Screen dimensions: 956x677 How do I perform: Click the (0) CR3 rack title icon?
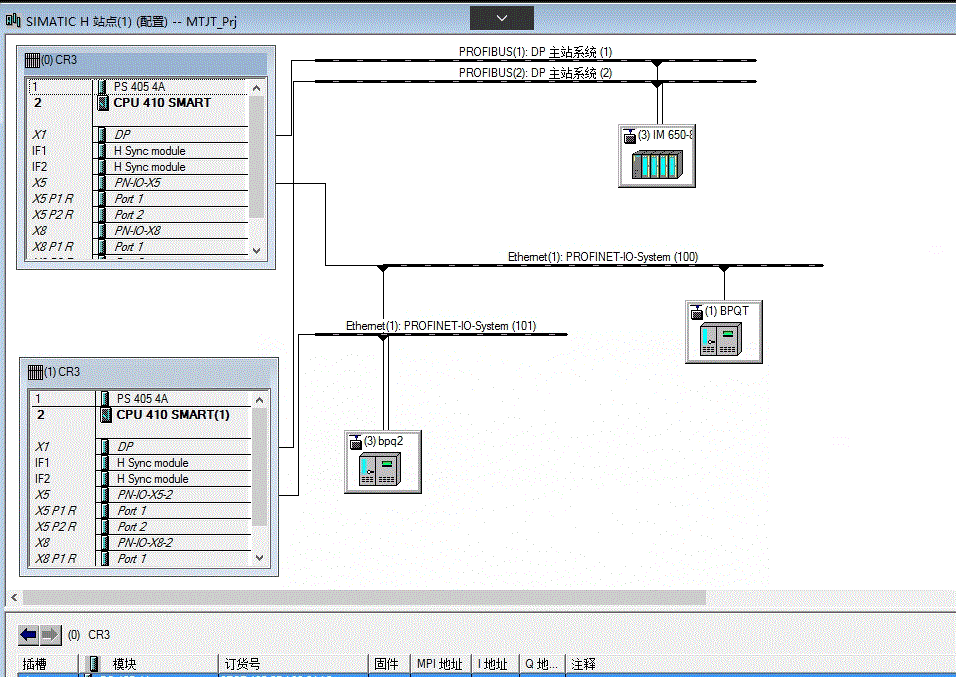pyautogui.click(x=32, y=60)
